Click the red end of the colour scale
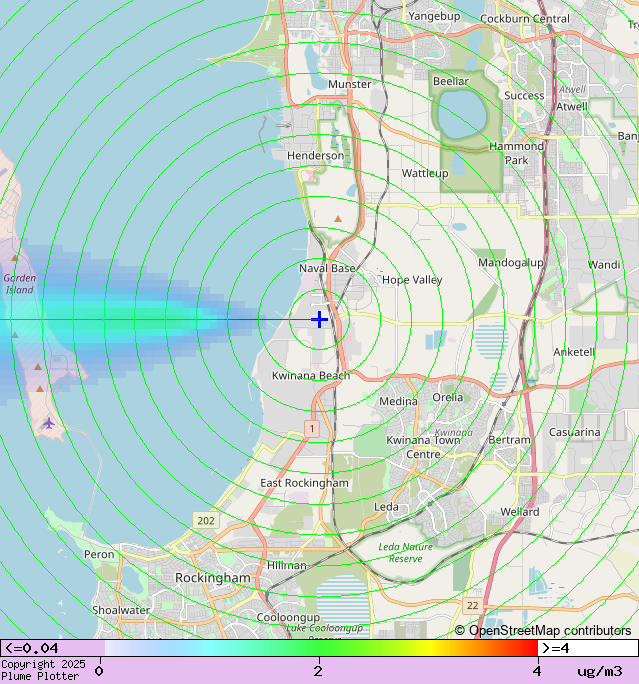The image size is (639, 684). (528, 648)
